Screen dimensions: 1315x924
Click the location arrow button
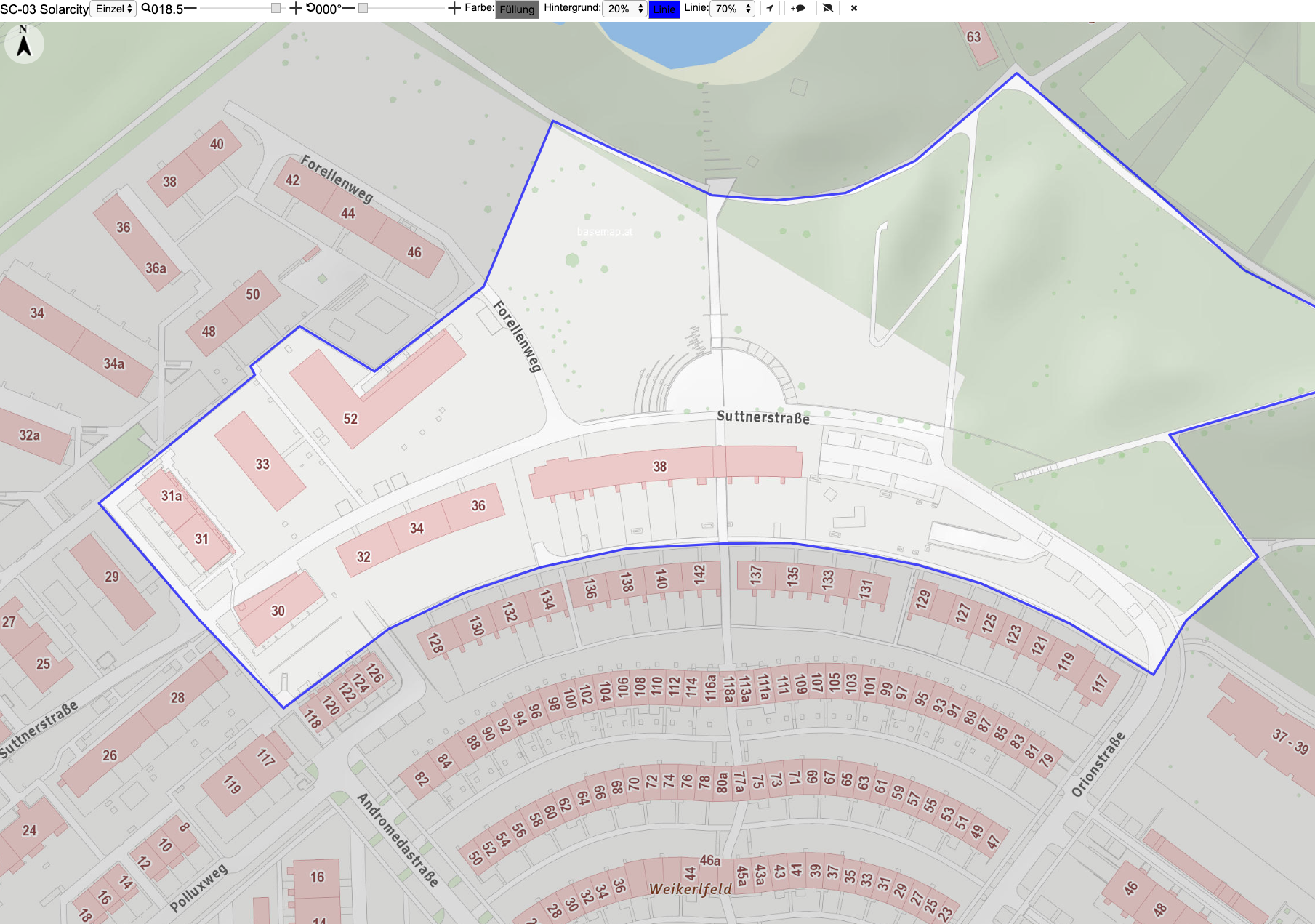[x=769, y=9]
